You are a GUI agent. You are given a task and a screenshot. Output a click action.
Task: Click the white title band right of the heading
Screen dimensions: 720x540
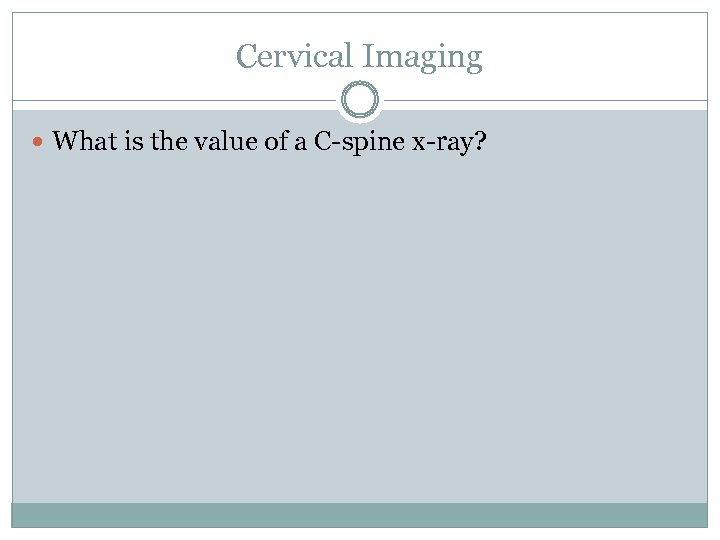[600, 56]
